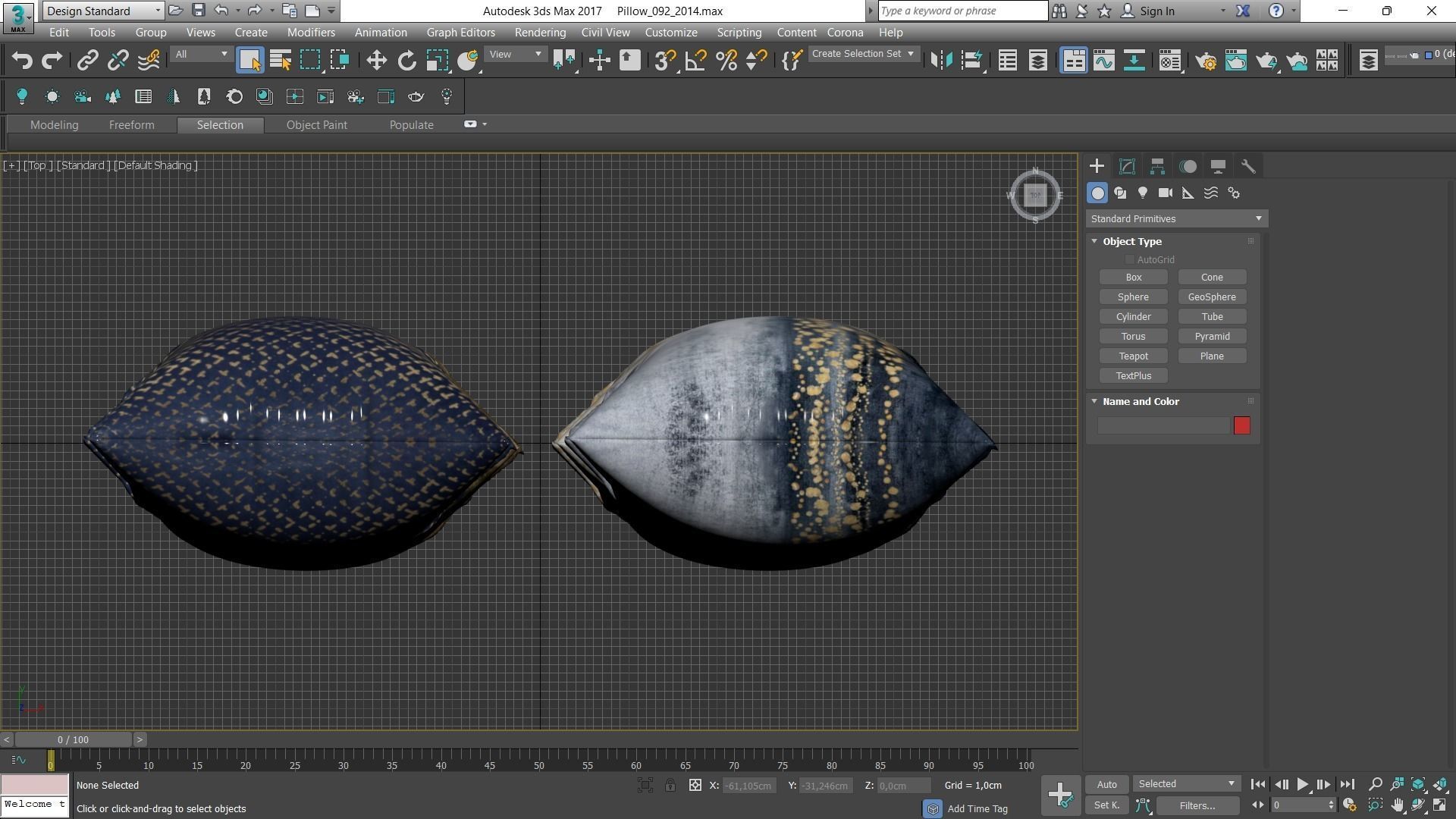Screen dimensions: 1456x819
Task: Click the Mirror tool icon
Action: click(941, 61)
